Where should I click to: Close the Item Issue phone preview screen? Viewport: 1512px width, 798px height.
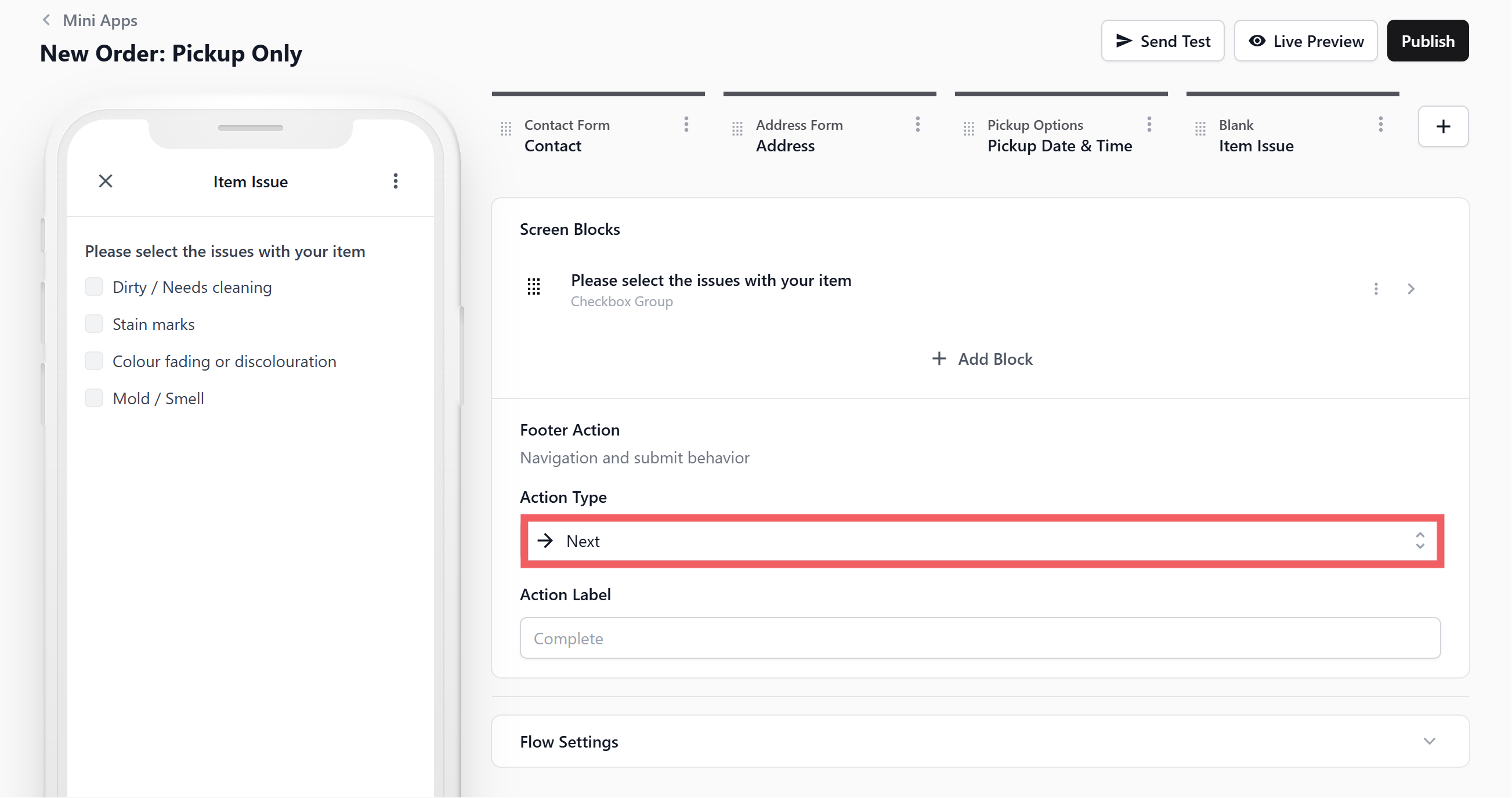pyautogui.click(x=106, y=182)
